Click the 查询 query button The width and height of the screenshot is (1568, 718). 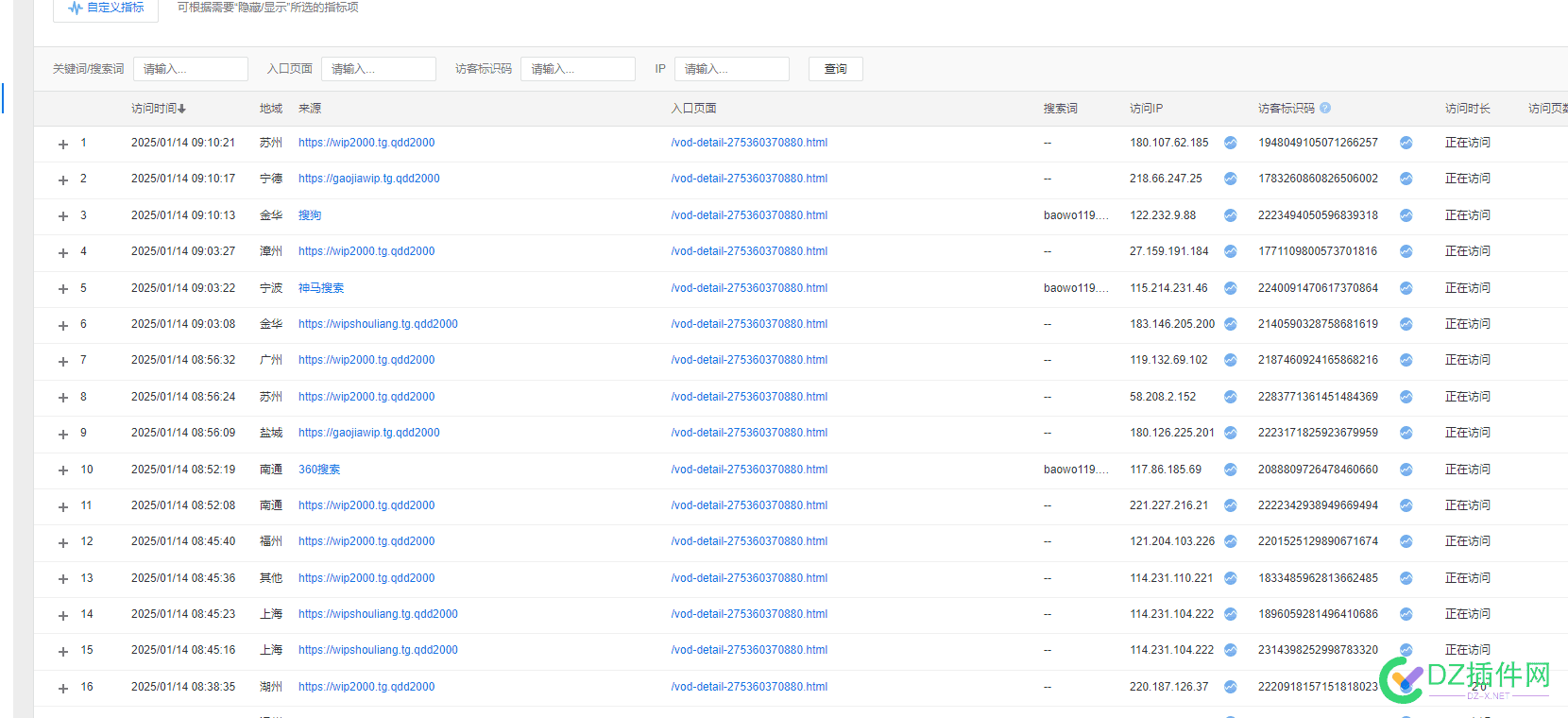point(836,69)
